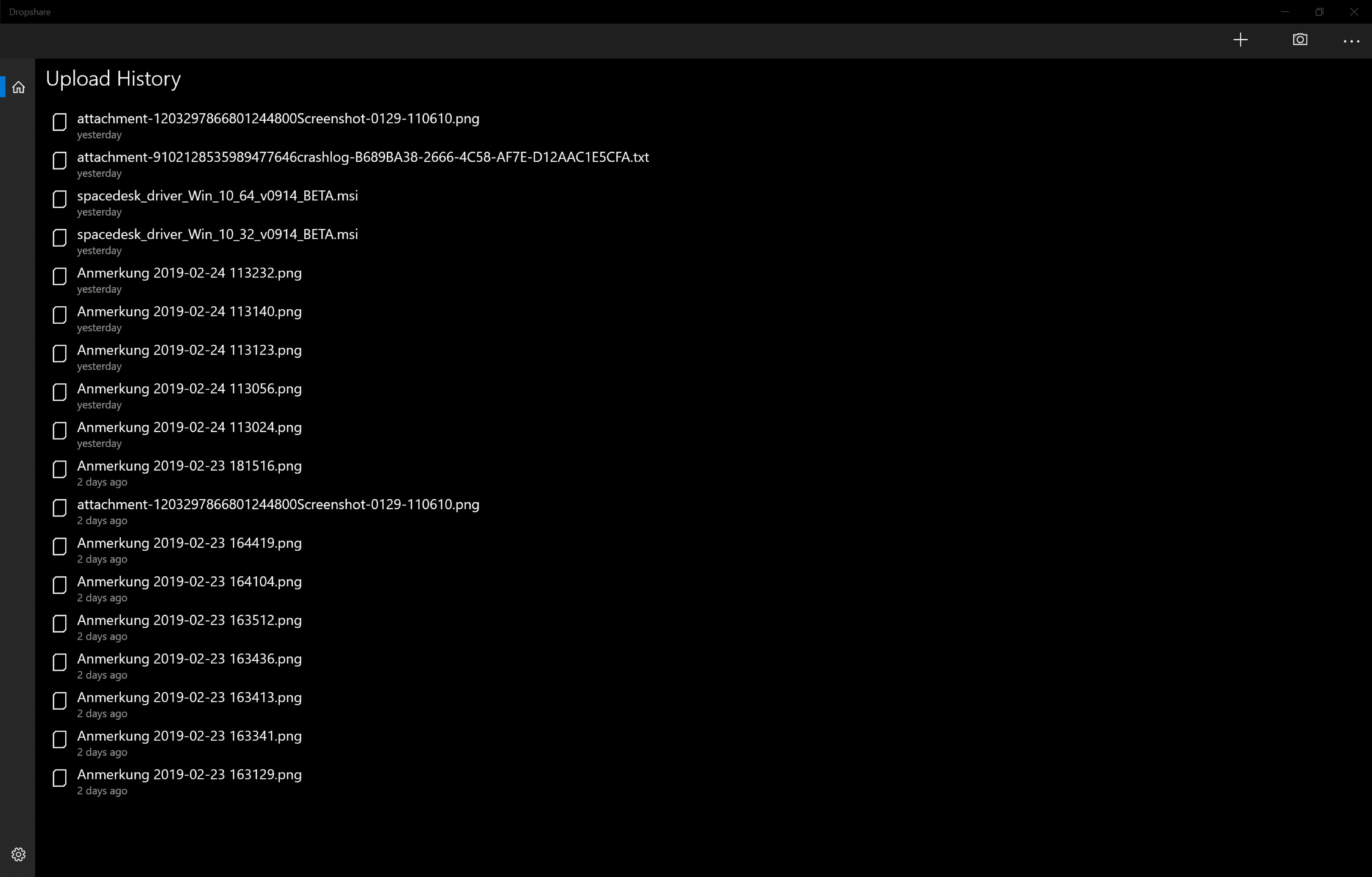Select Anmerkung 2019-02-24 113123.png item
Screen dimensions: 1372x877
point(189,350)
